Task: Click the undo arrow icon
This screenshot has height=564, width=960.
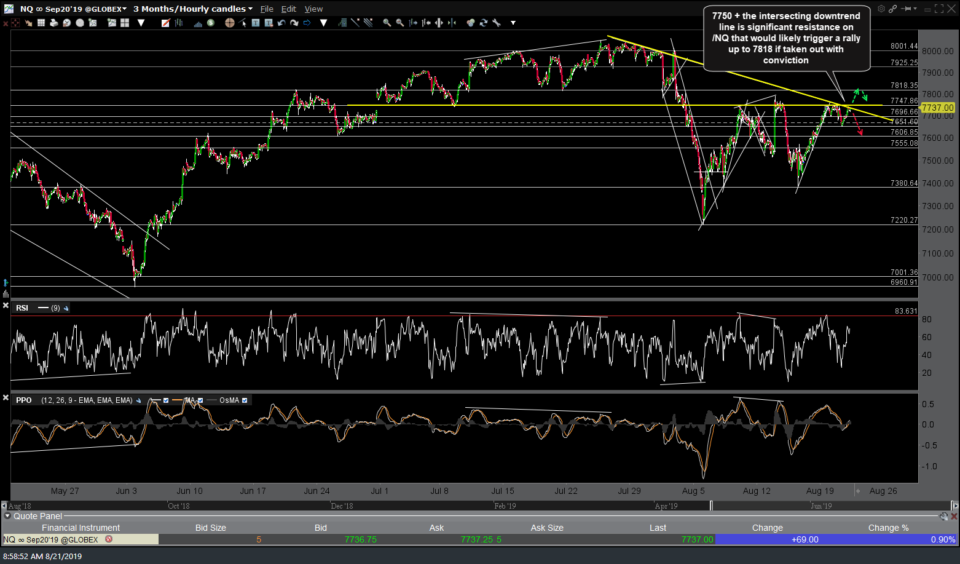Action: 282,23
